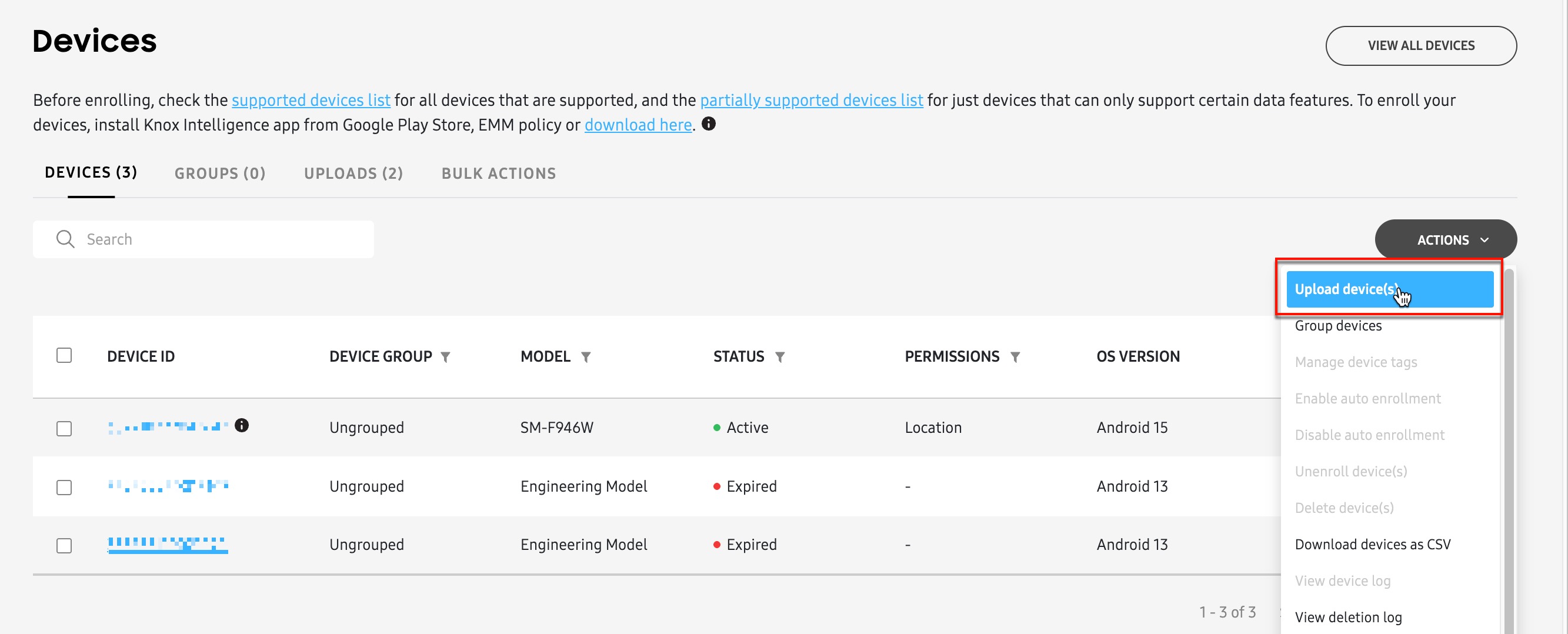1568x634 pixels.
Task: Switch to the UPLOADS (2) tab
Action: click(x=353, y=174)
